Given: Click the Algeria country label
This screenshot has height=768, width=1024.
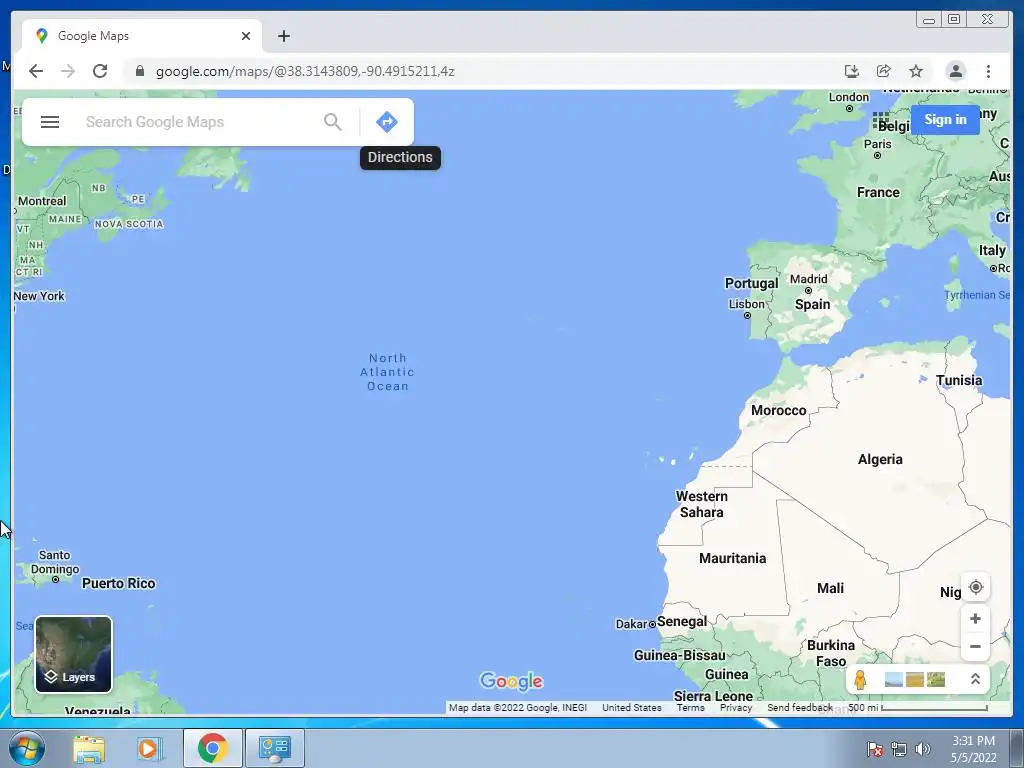Looking at the screenshot, I should click(880, 459).
